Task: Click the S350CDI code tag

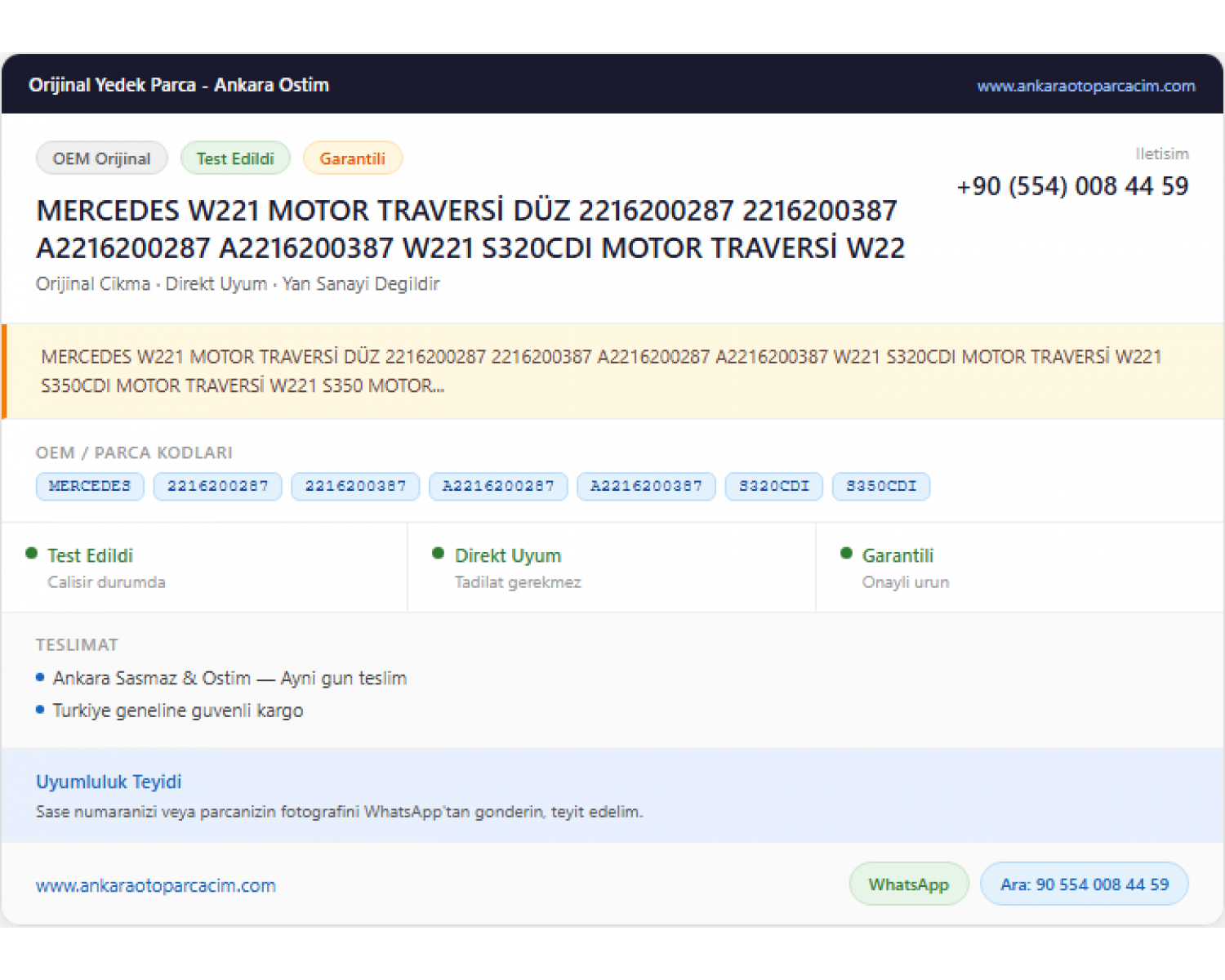Action: pyautogui.click(x=881, y=486)
